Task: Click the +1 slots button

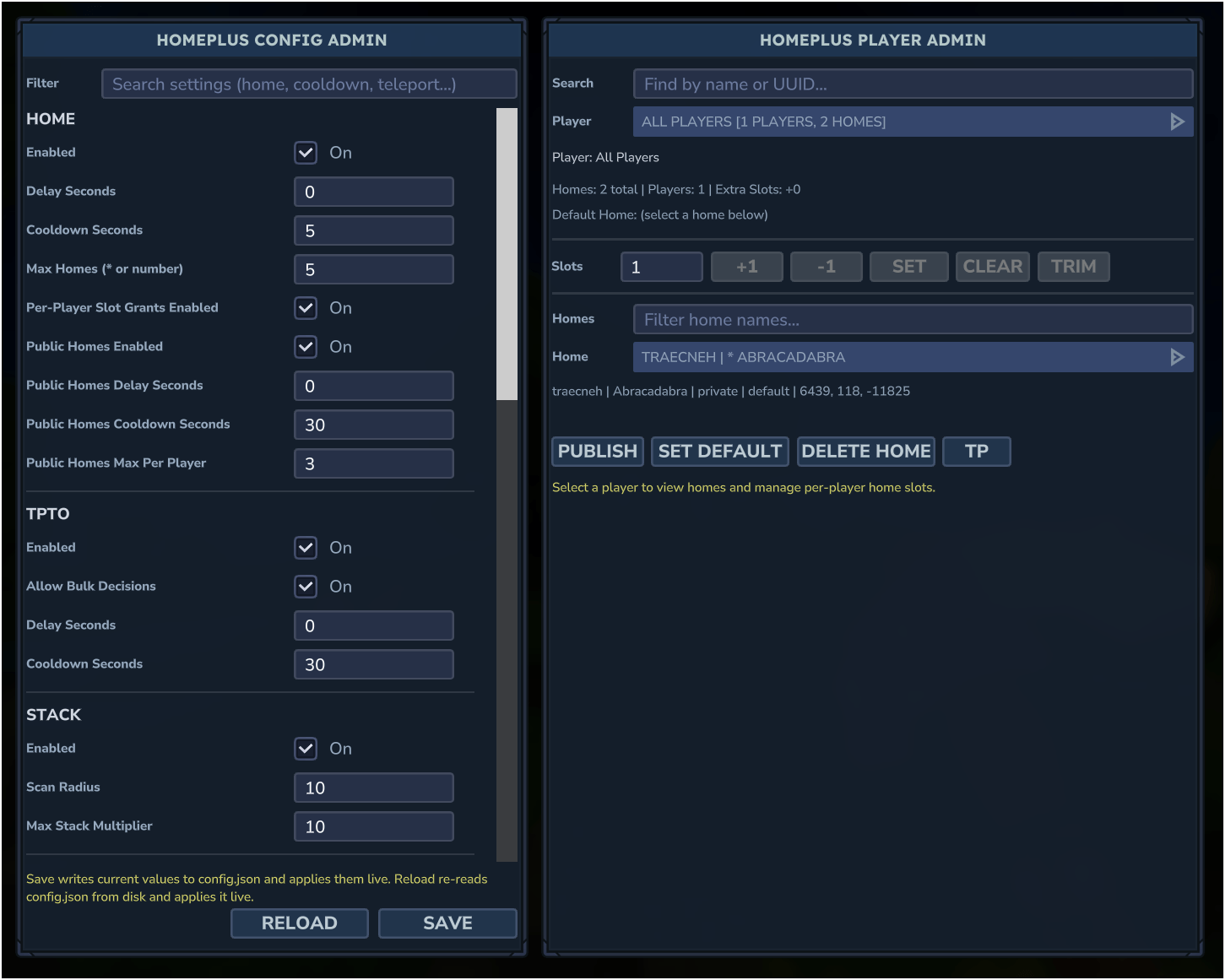Action: 746,267
